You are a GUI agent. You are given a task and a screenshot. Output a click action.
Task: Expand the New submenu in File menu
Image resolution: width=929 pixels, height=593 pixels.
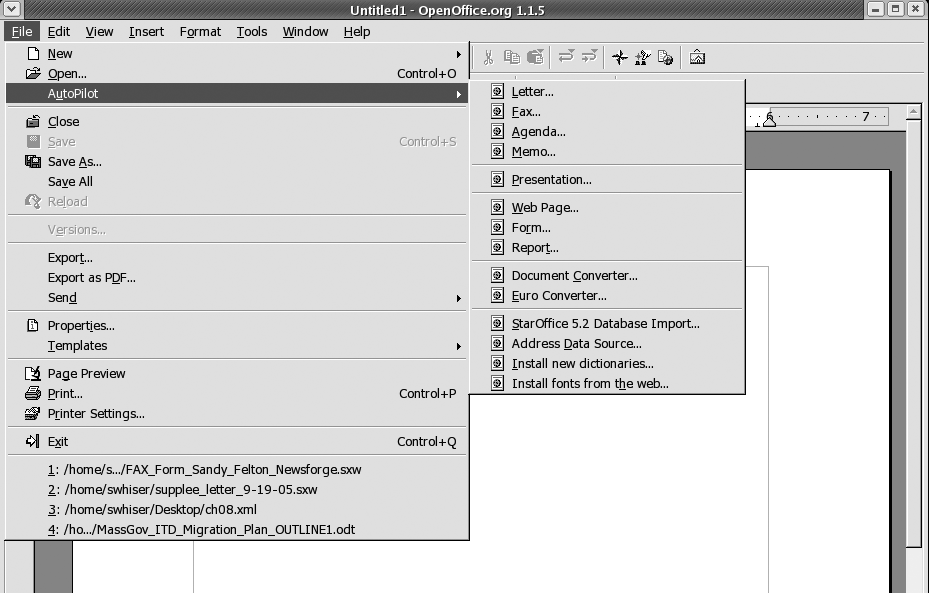pyautogui.click(x=237, y=54)
